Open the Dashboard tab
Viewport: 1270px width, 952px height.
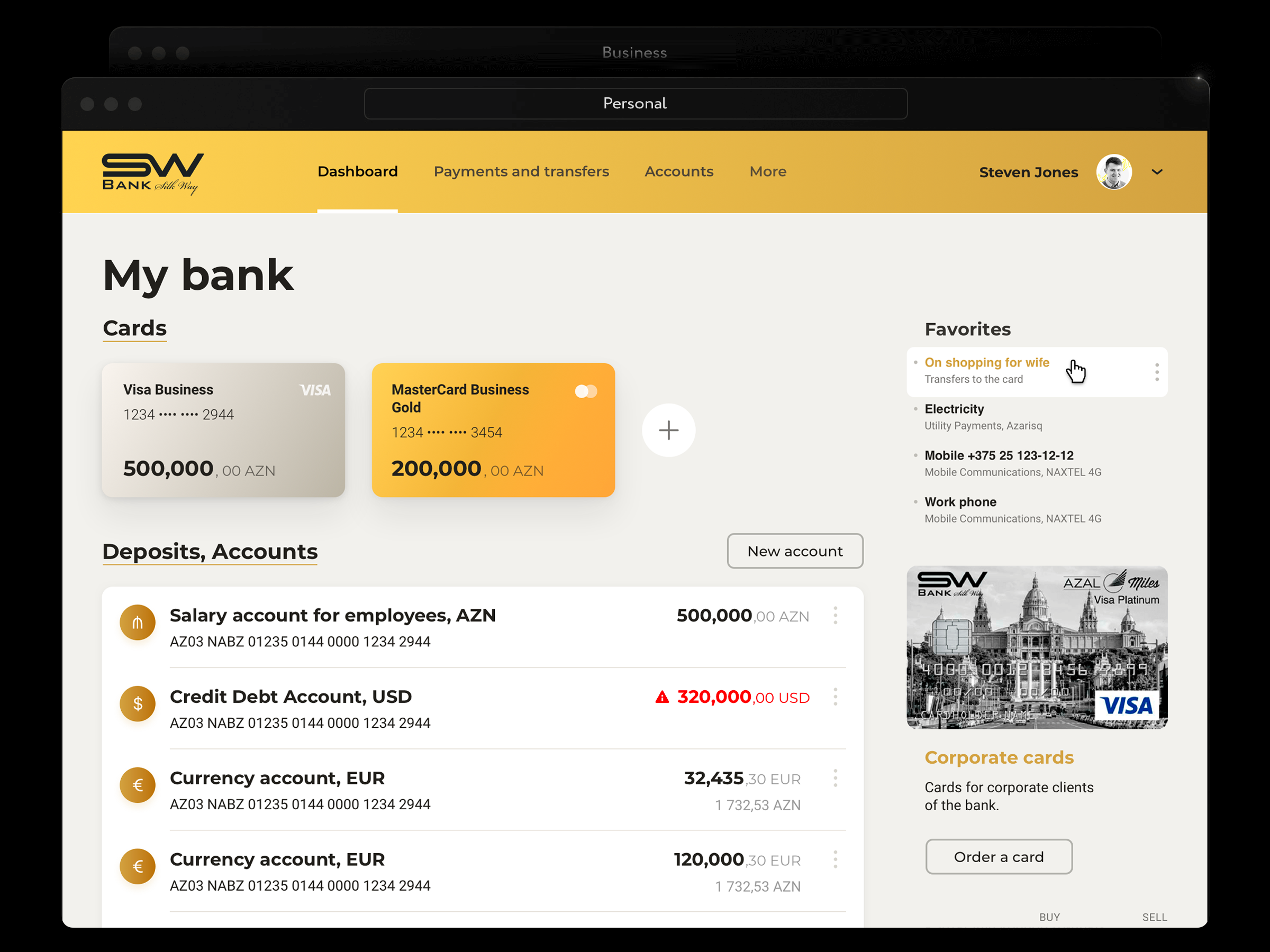[x=357, y=171]
